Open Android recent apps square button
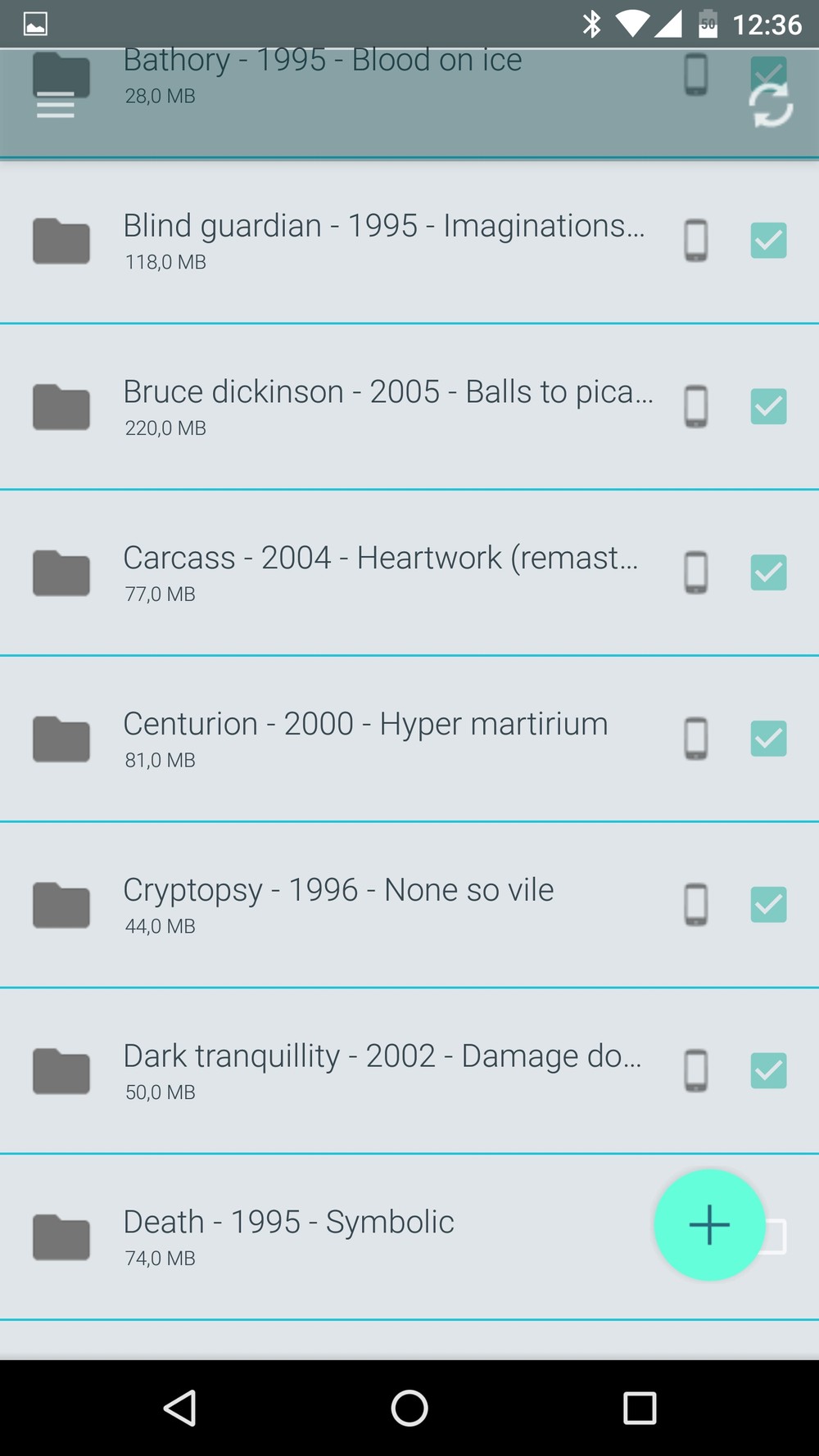 tap(640, 1409)
